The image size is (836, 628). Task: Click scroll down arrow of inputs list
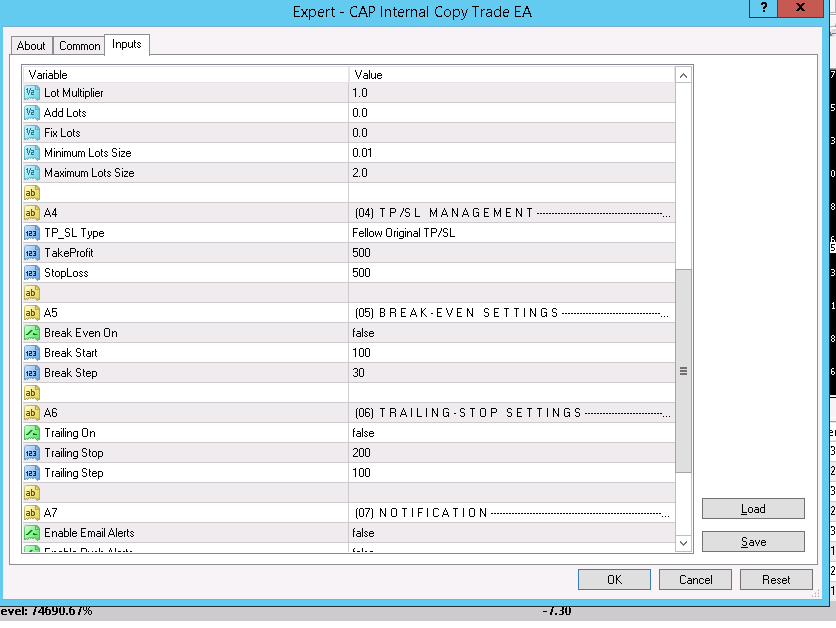[x=683, y=543]
